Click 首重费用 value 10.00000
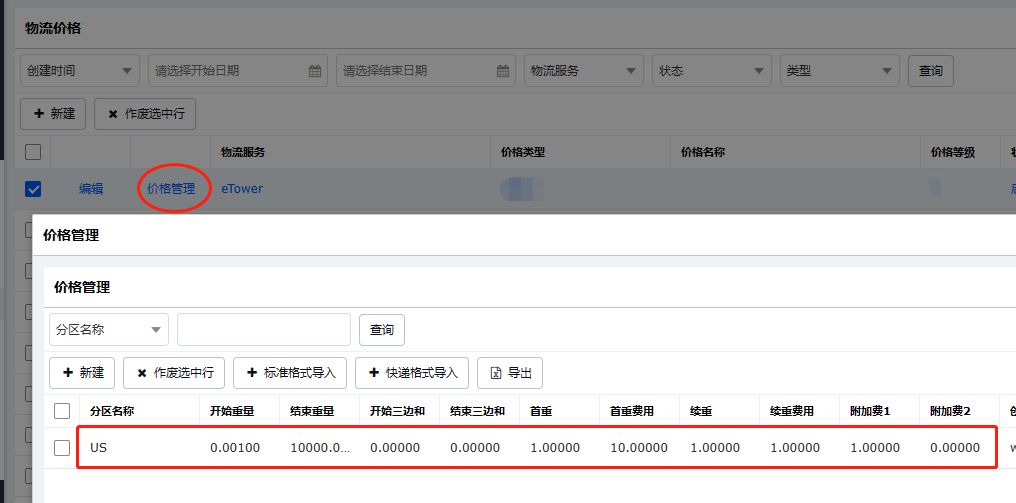The height and width of the screenshot is (503, 1016). [x=639, y=447]
